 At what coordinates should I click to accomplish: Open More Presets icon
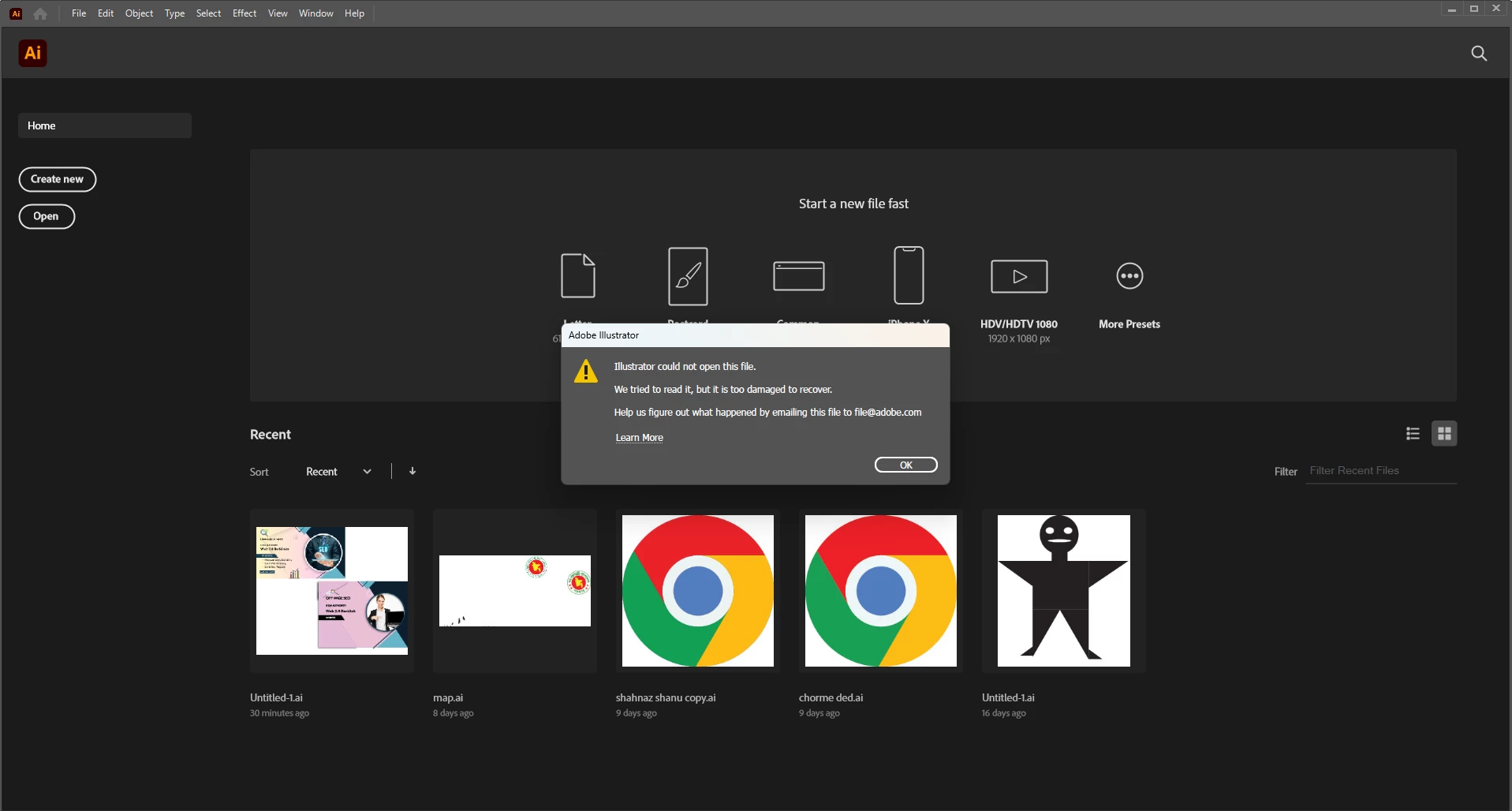[x=1129, y=276]
